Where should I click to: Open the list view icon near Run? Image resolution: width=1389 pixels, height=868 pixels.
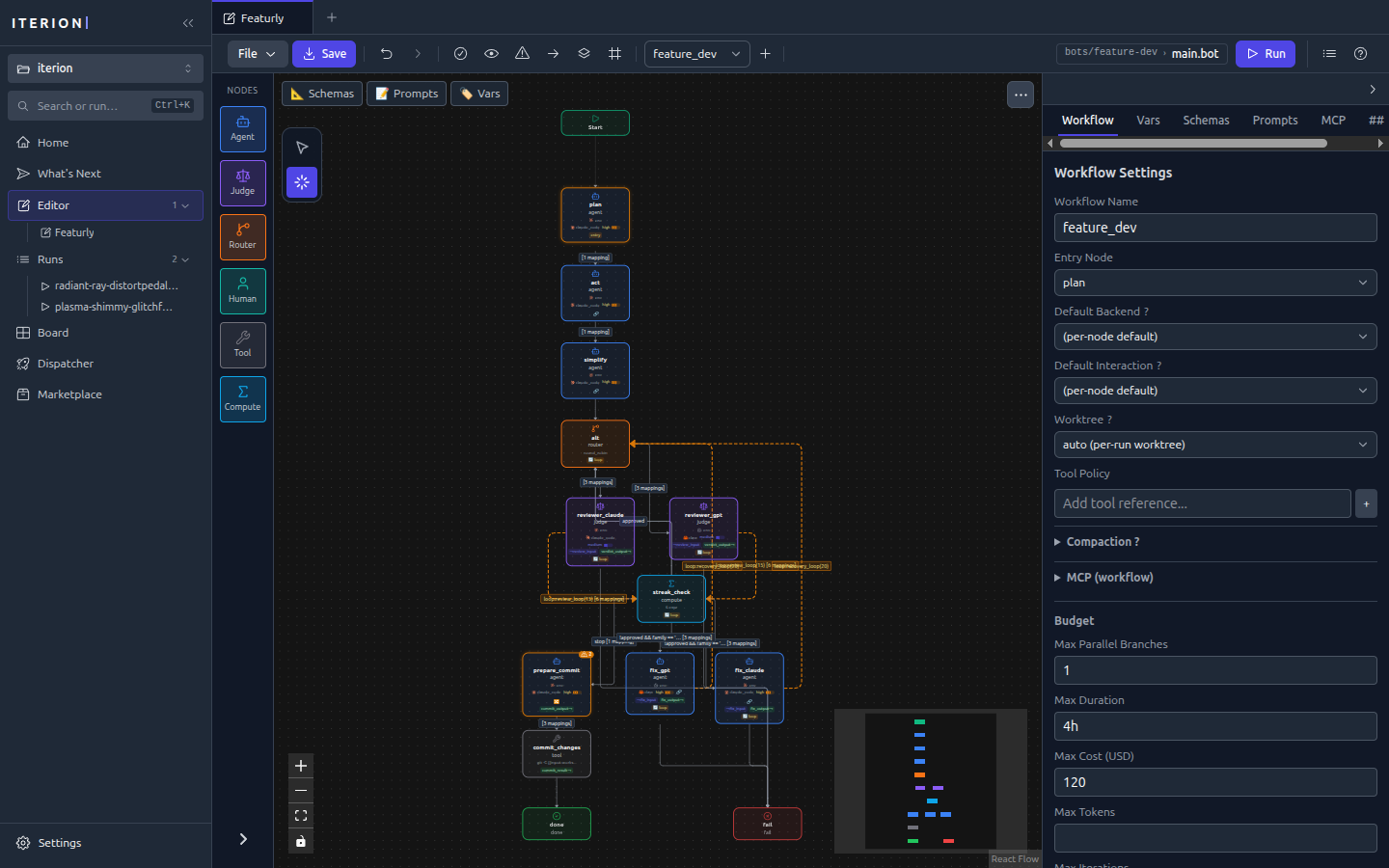tap(1330, 54)
